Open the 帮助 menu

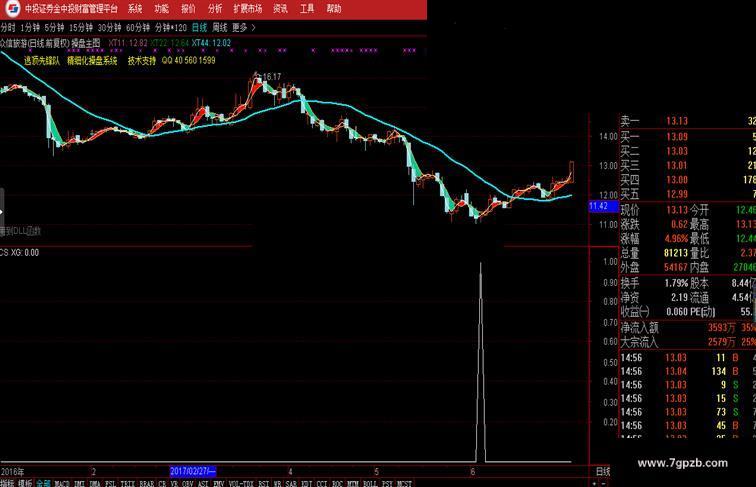coord(334,8)
